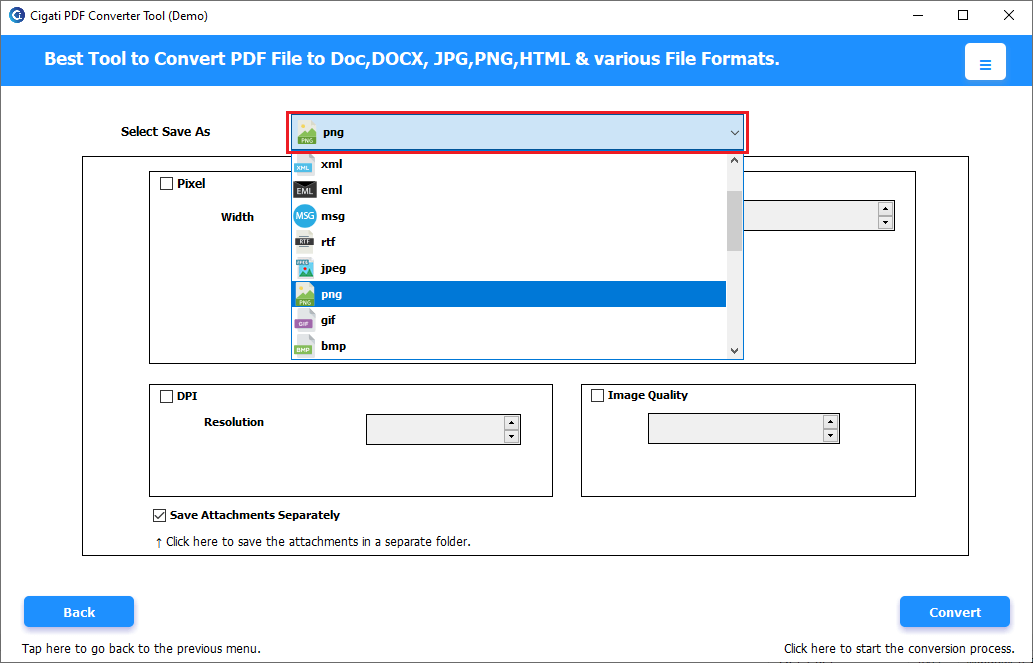Image resolution: width=1033 pixels, height=663 pixels.
Task: Select the highlighted png list entry
Action: coord(509,294)
